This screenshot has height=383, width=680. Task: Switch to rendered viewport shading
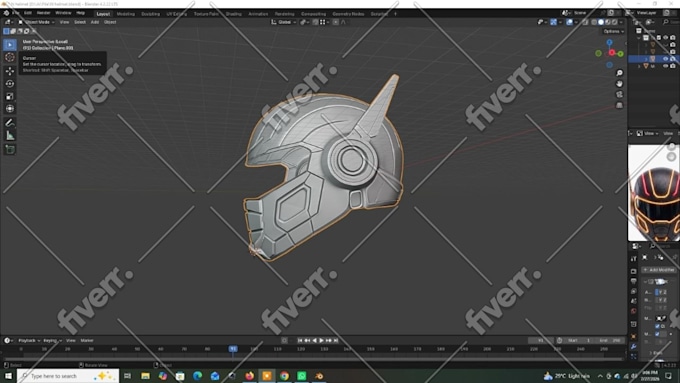615,22
